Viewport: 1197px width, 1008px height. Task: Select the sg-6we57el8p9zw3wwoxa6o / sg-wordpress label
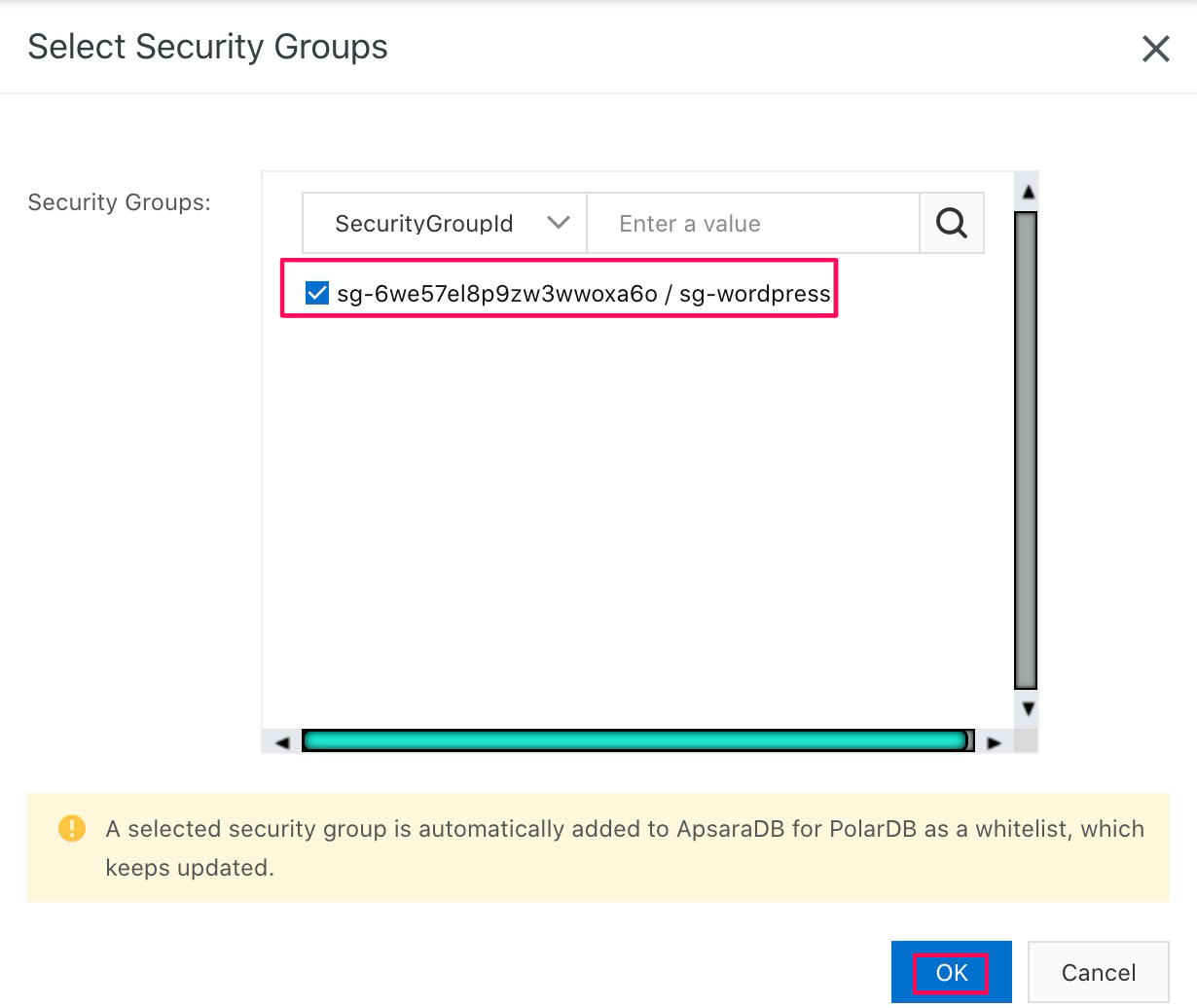(584, 294)
